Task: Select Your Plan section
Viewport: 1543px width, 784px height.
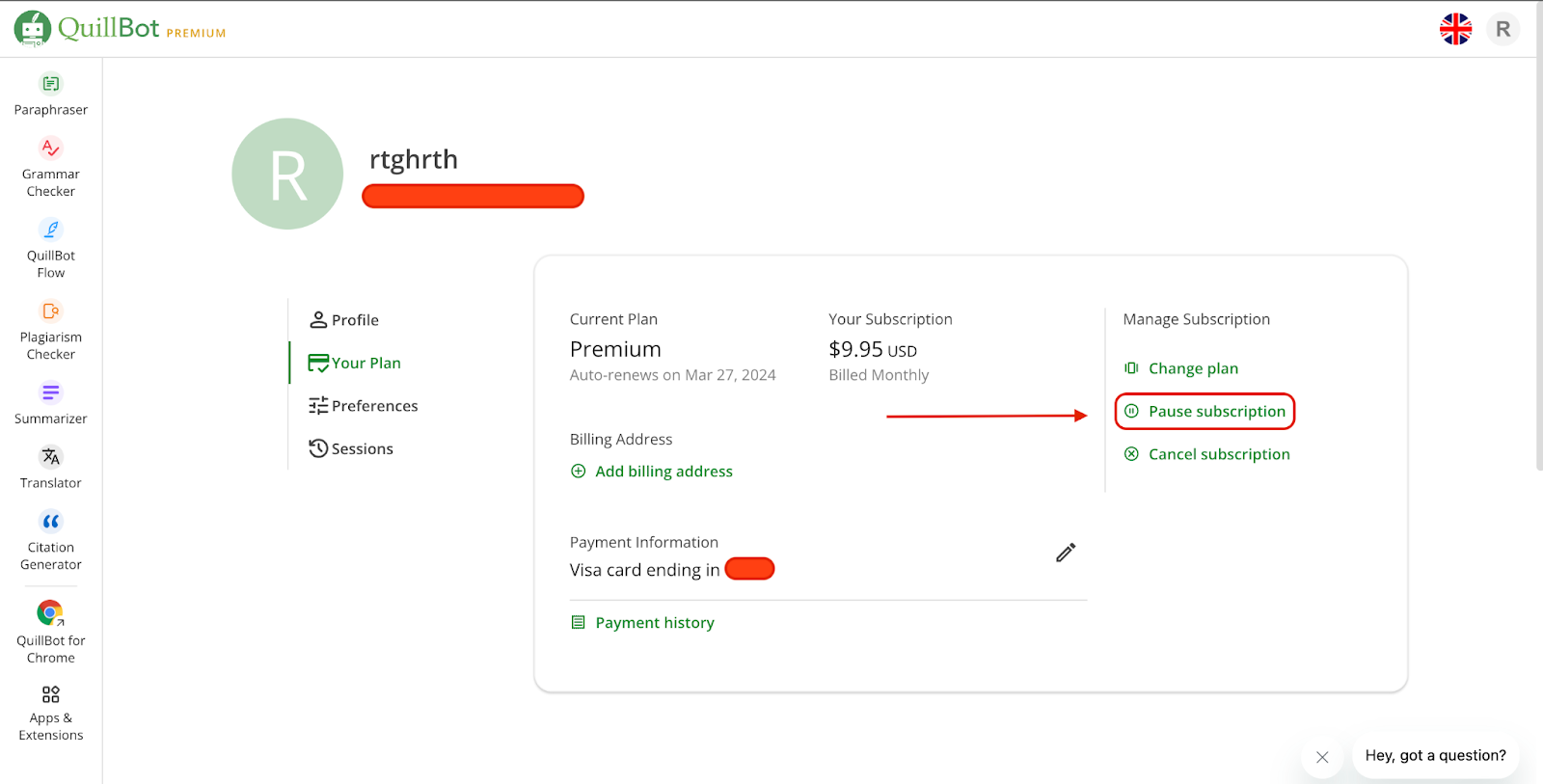Action: (354, 363)
